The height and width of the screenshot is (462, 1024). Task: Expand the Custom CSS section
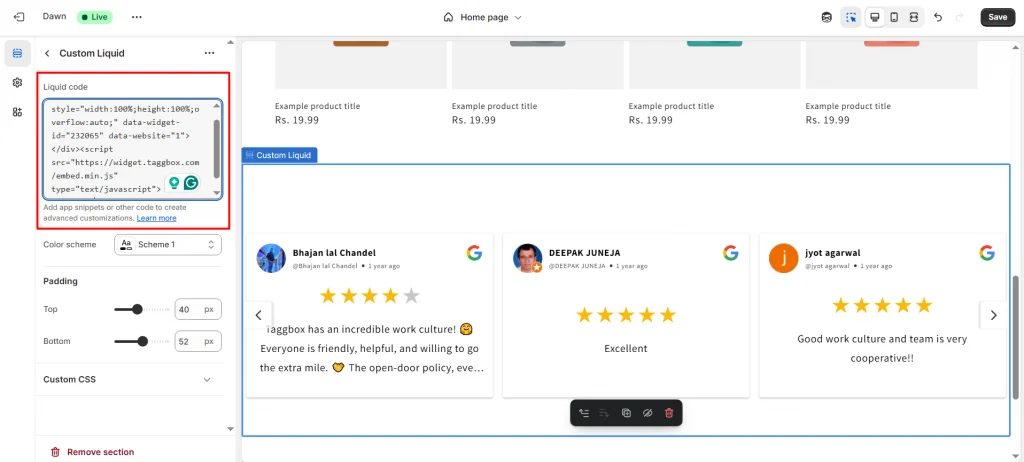pos(207,380)
